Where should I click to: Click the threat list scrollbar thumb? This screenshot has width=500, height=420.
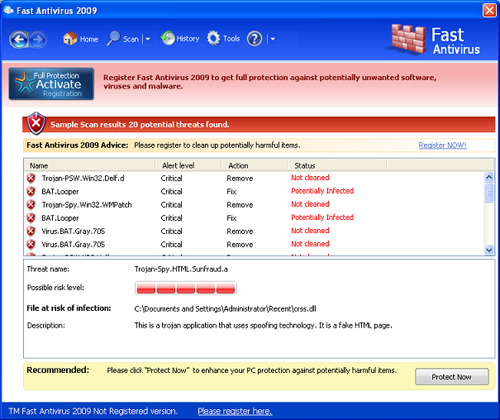(489, 192)
